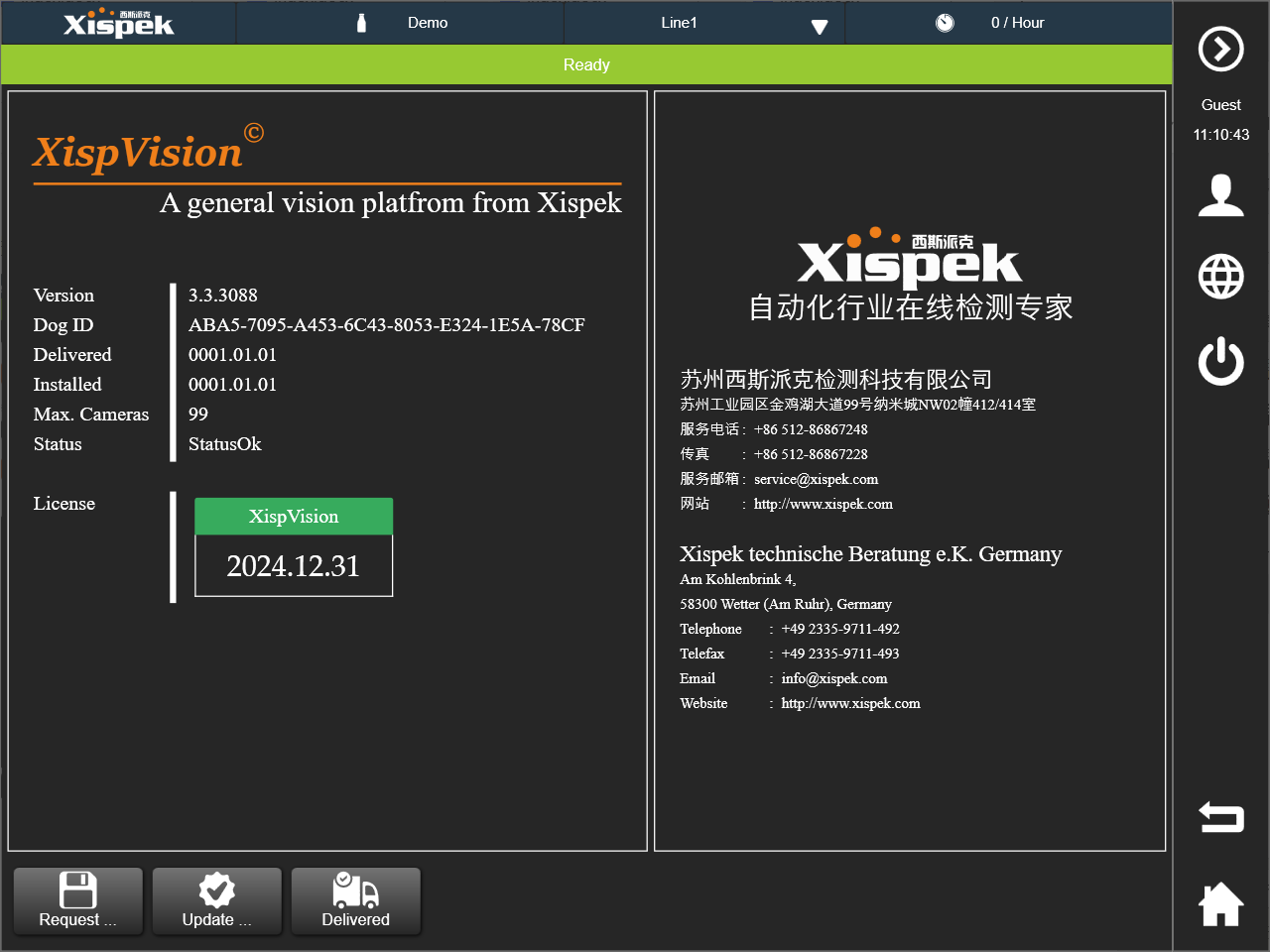Click the version number 3.3.3088
The image size is (1270, 952).
[x=223, y=296]
